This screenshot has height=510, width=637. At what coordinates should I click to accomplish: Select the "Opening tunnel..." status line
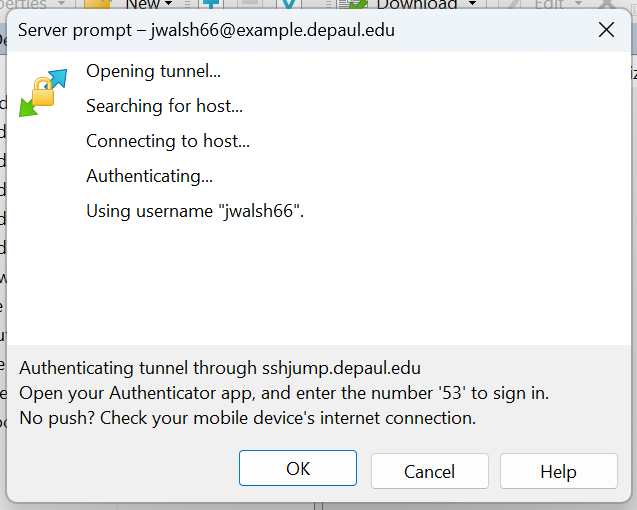pyautogui.click(x=153, y=71)
